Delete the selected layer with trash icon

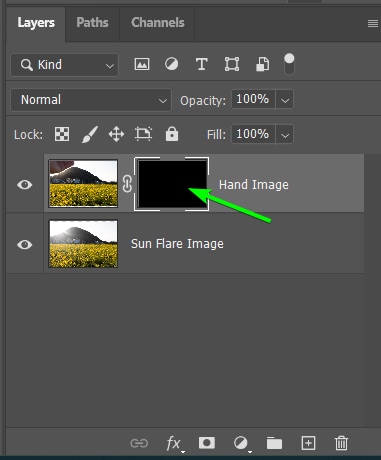point(341,443)
